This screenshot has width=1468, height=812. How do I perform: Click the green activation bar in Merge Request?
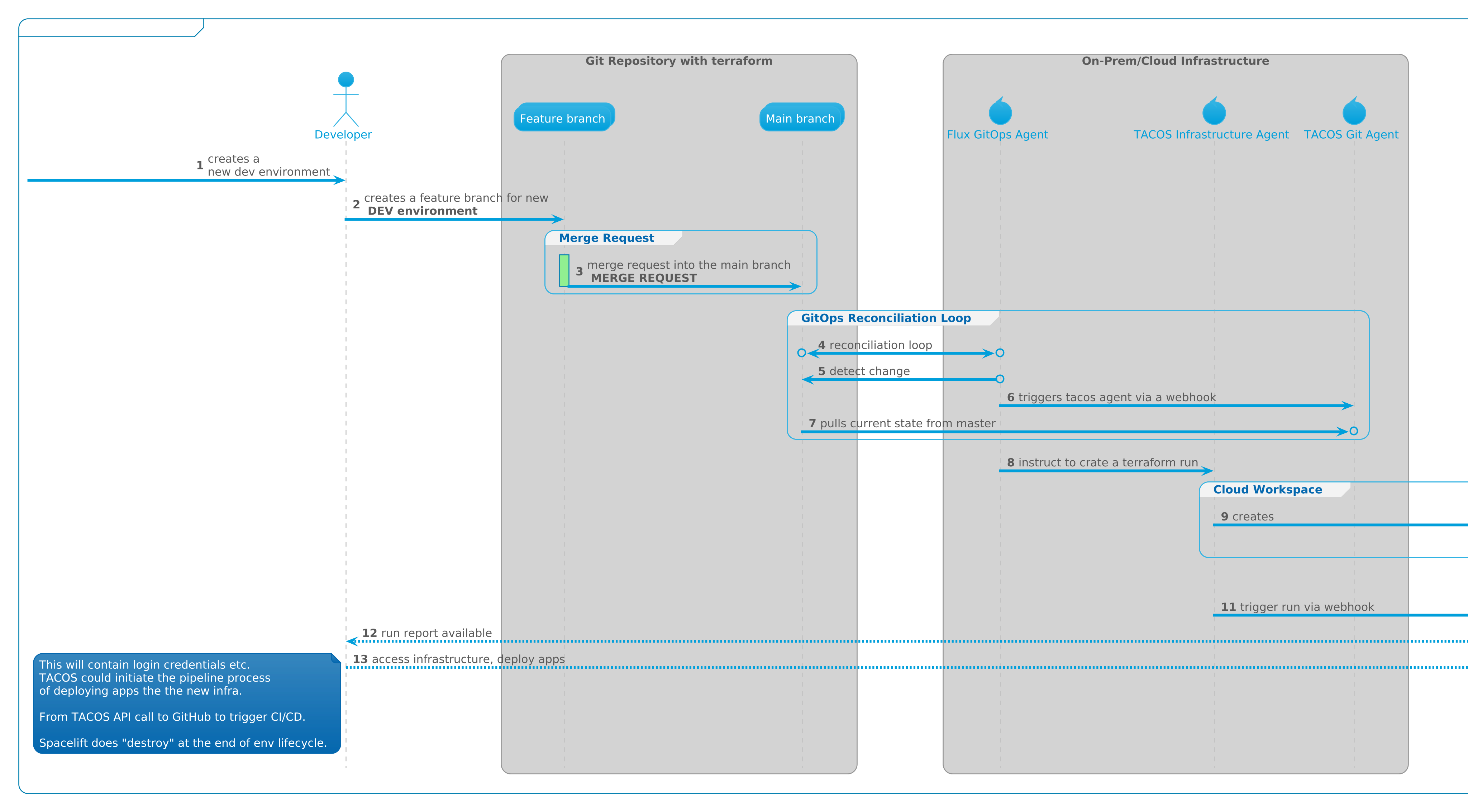(564, 270)
